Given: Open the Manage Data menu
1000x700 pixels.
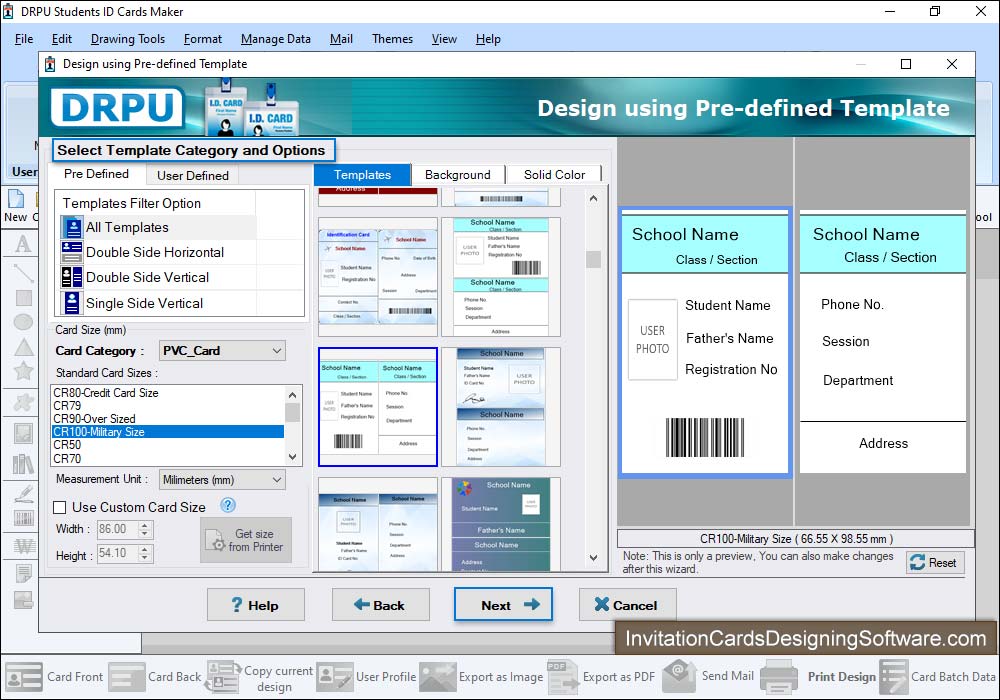Looking at the screenshot, I should (276, 39).
